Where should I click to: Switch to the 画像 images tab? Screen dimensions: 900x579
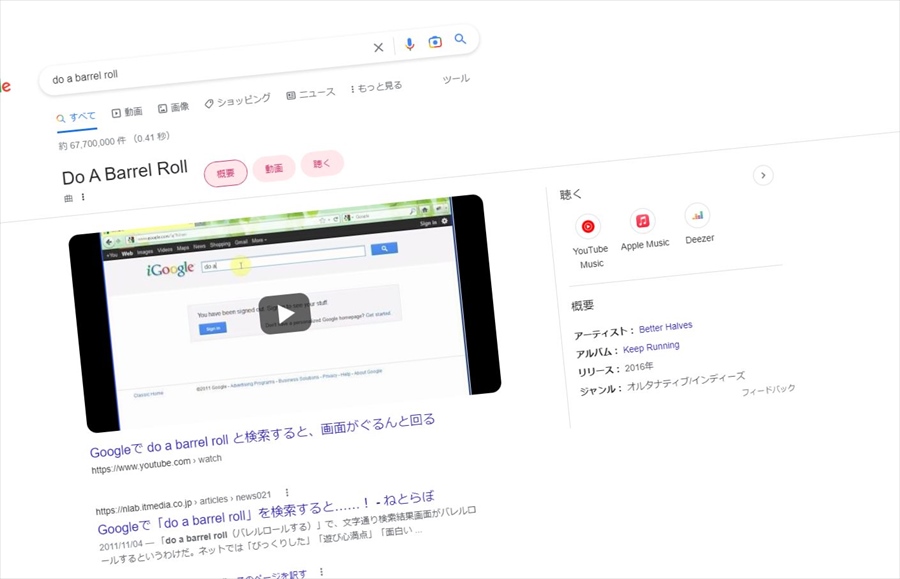click(x=173, y=107)
